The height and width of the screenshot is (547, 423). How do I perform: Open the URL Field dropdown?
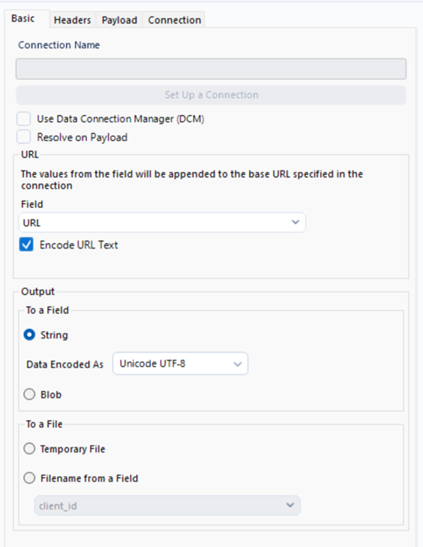tap(162, 222)
